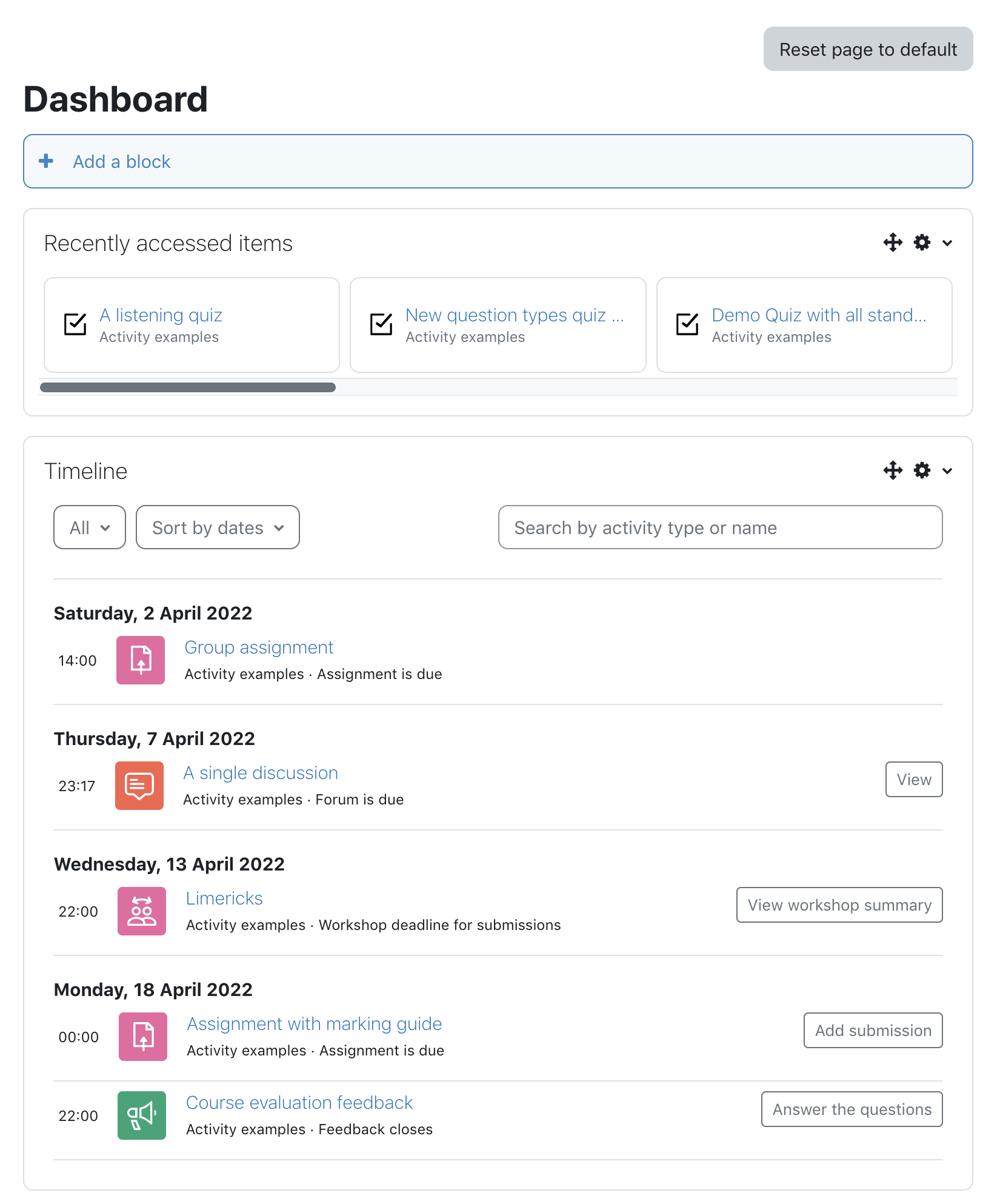Click the move icon on Timeline block
Screen dimensions: 1000x1204
(893, 470)
